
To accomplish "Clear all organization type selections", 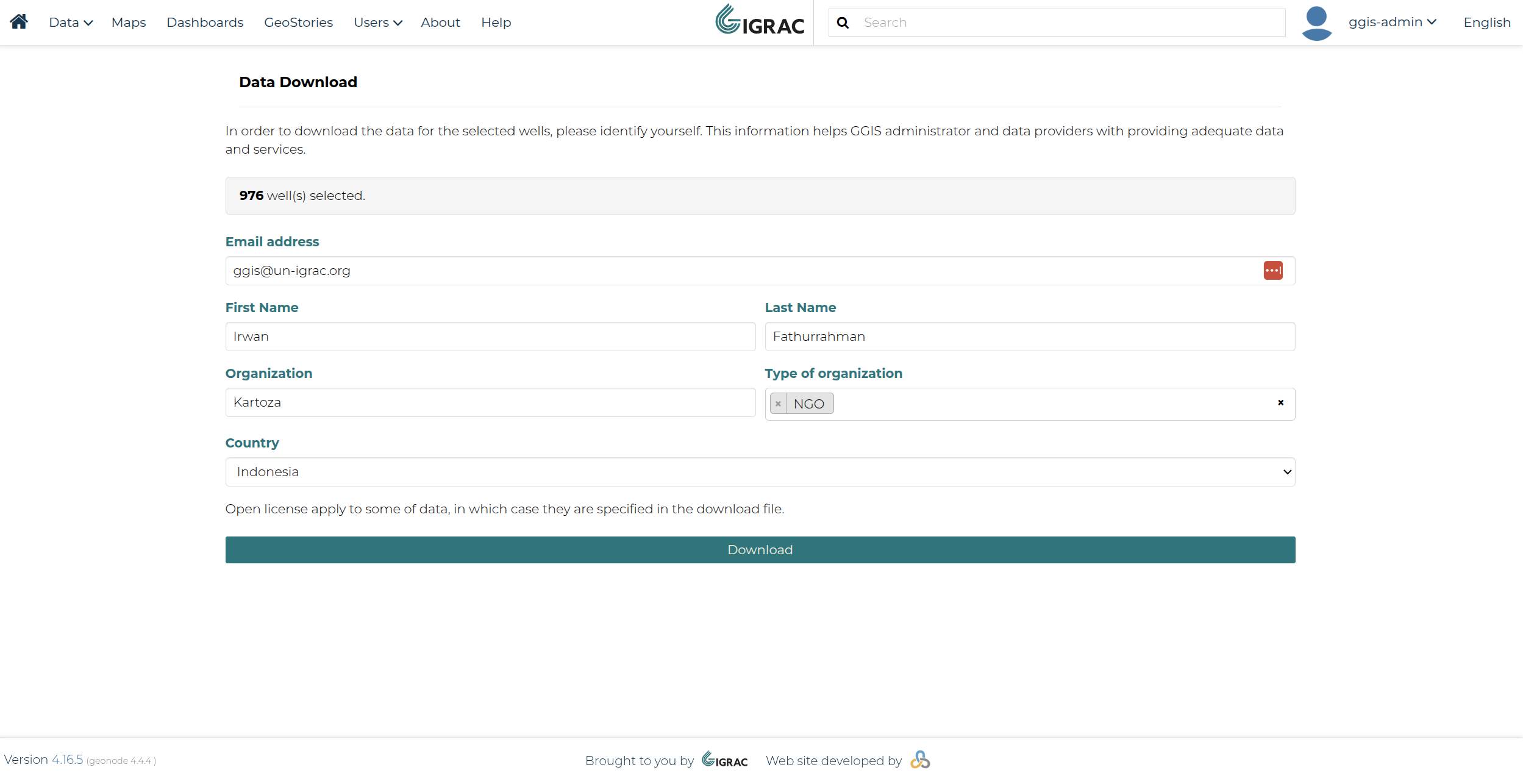I will pos(1280,402).
